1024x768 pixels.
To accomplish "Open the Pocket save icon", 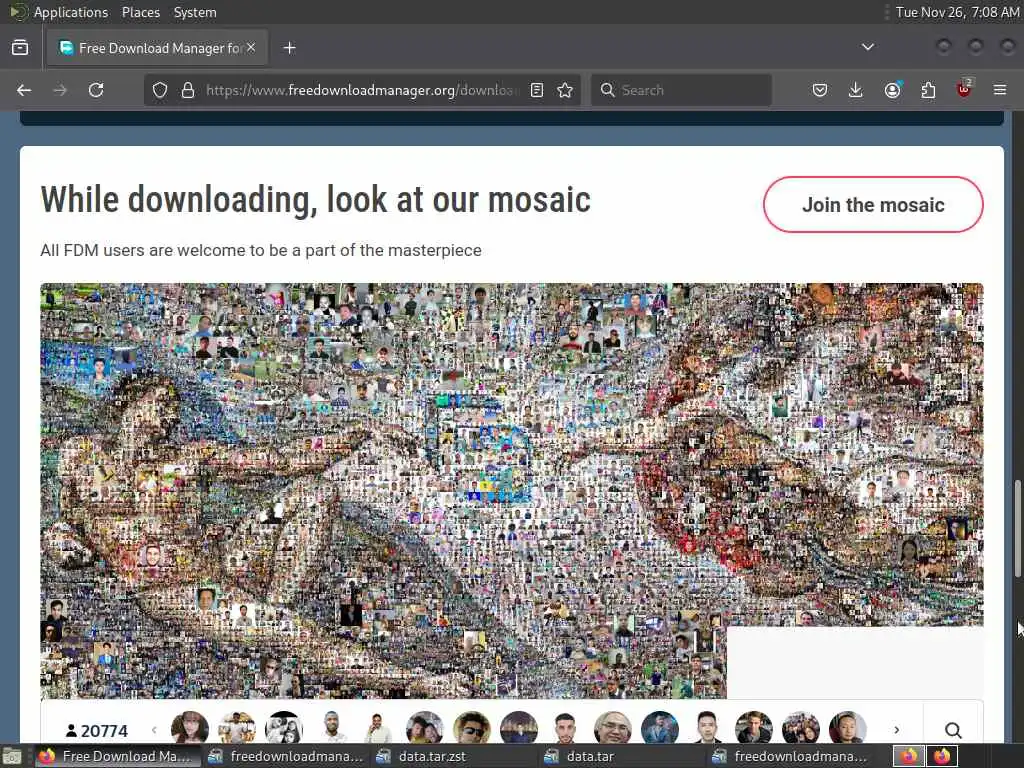I will click(x=820, y=90).
